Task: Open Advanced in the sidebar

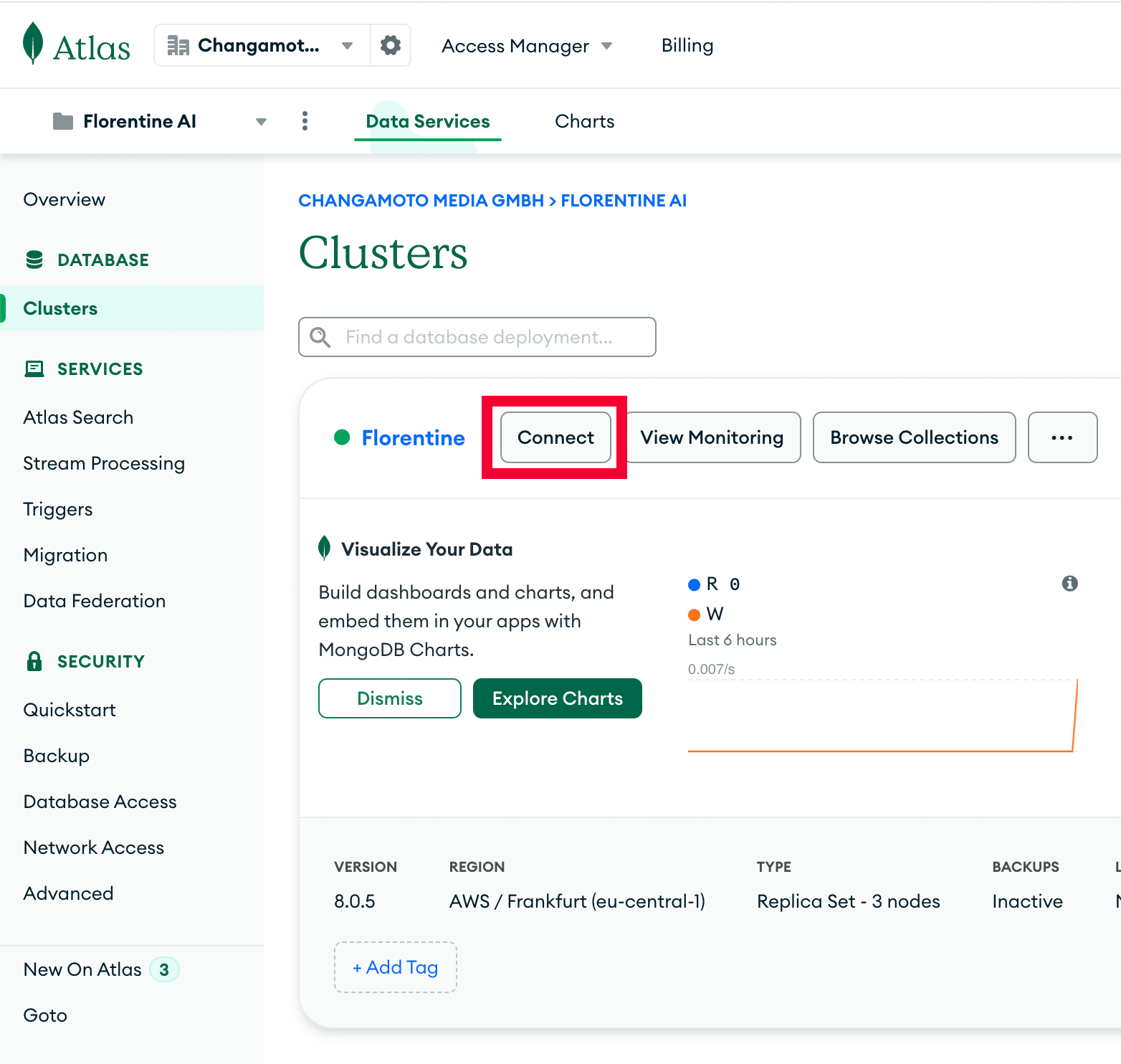Action: 68,893
